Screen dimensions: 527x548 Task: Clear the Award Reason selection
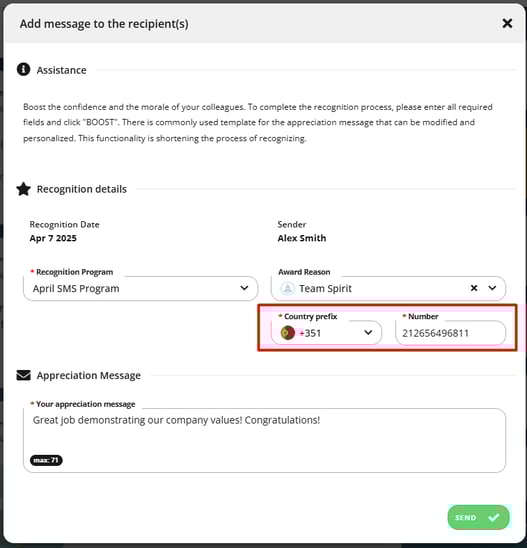coord(474,288)
